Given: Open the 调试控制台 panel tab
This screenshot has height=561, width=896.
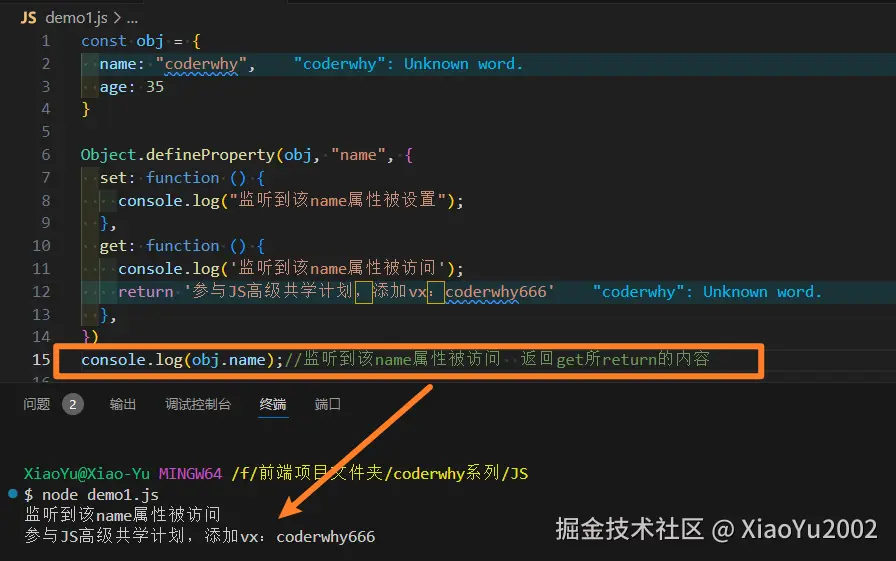Looking at the screenshot, I should [x=198, y=404].
